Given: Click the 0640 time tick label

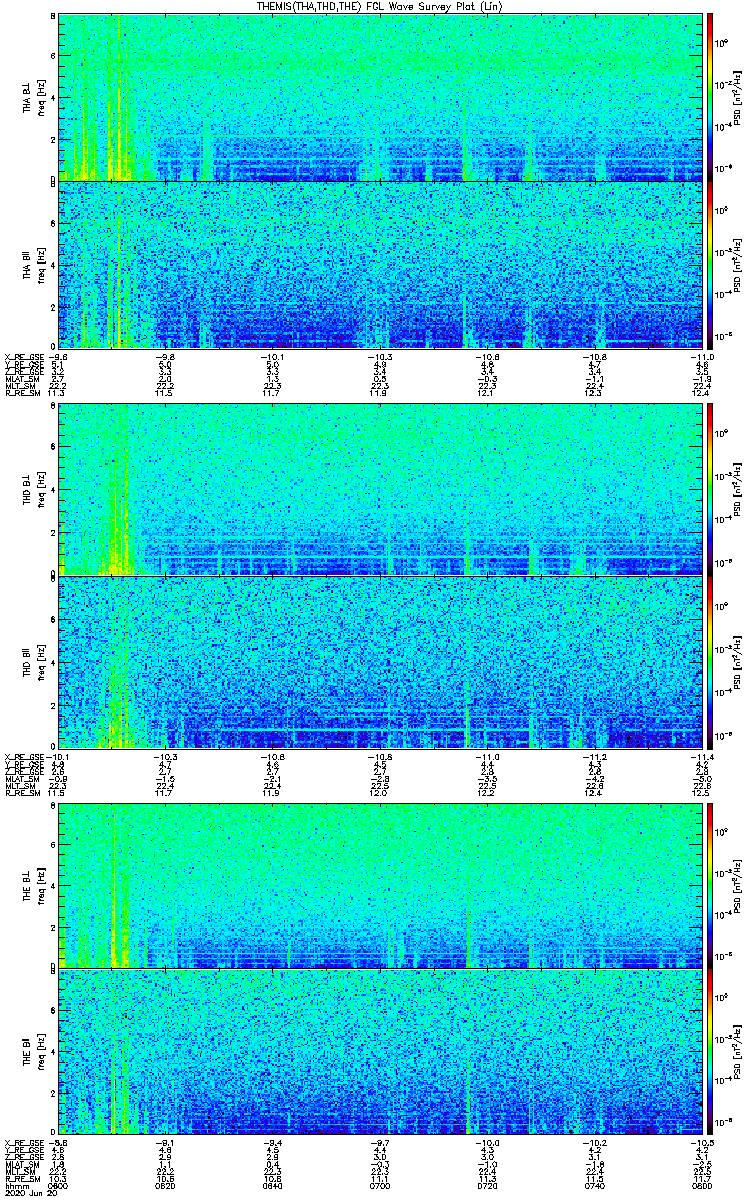Looking at the screenshot, I should click(x=273, y=1186).
